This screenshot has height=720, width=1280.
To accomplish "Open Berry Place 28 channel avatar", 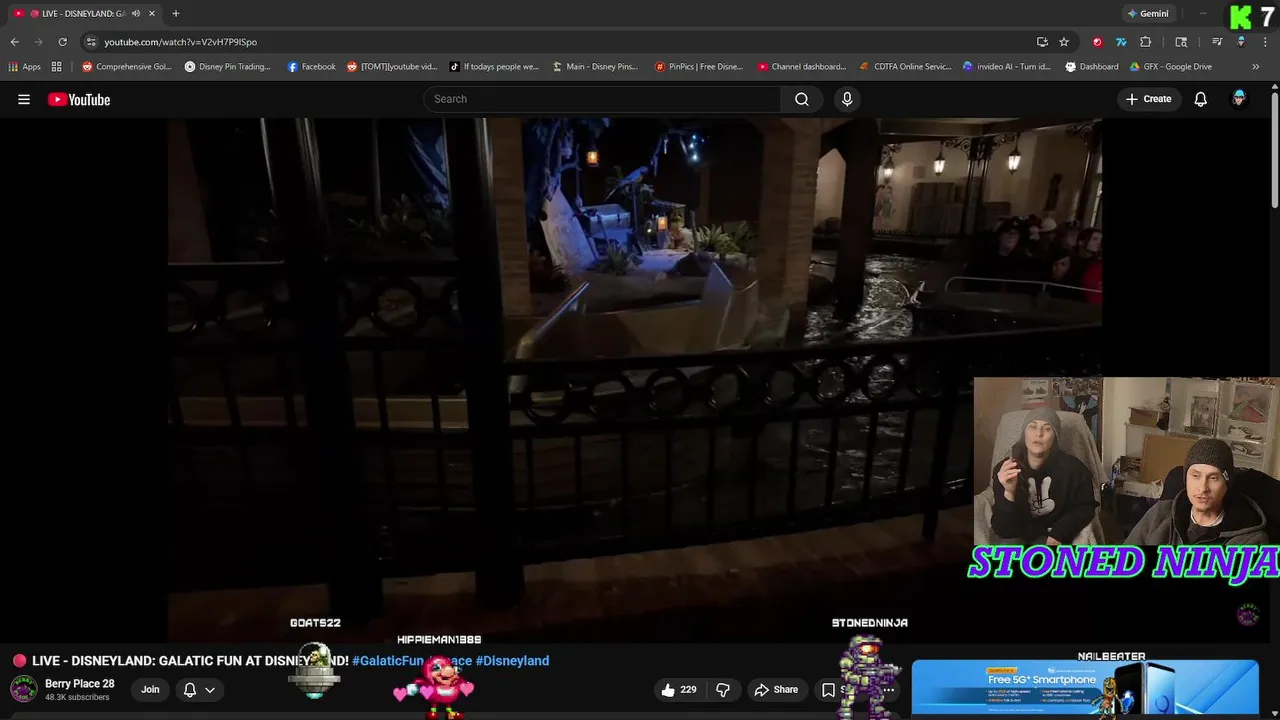I will pyautogui.click(x=24, y=689).
